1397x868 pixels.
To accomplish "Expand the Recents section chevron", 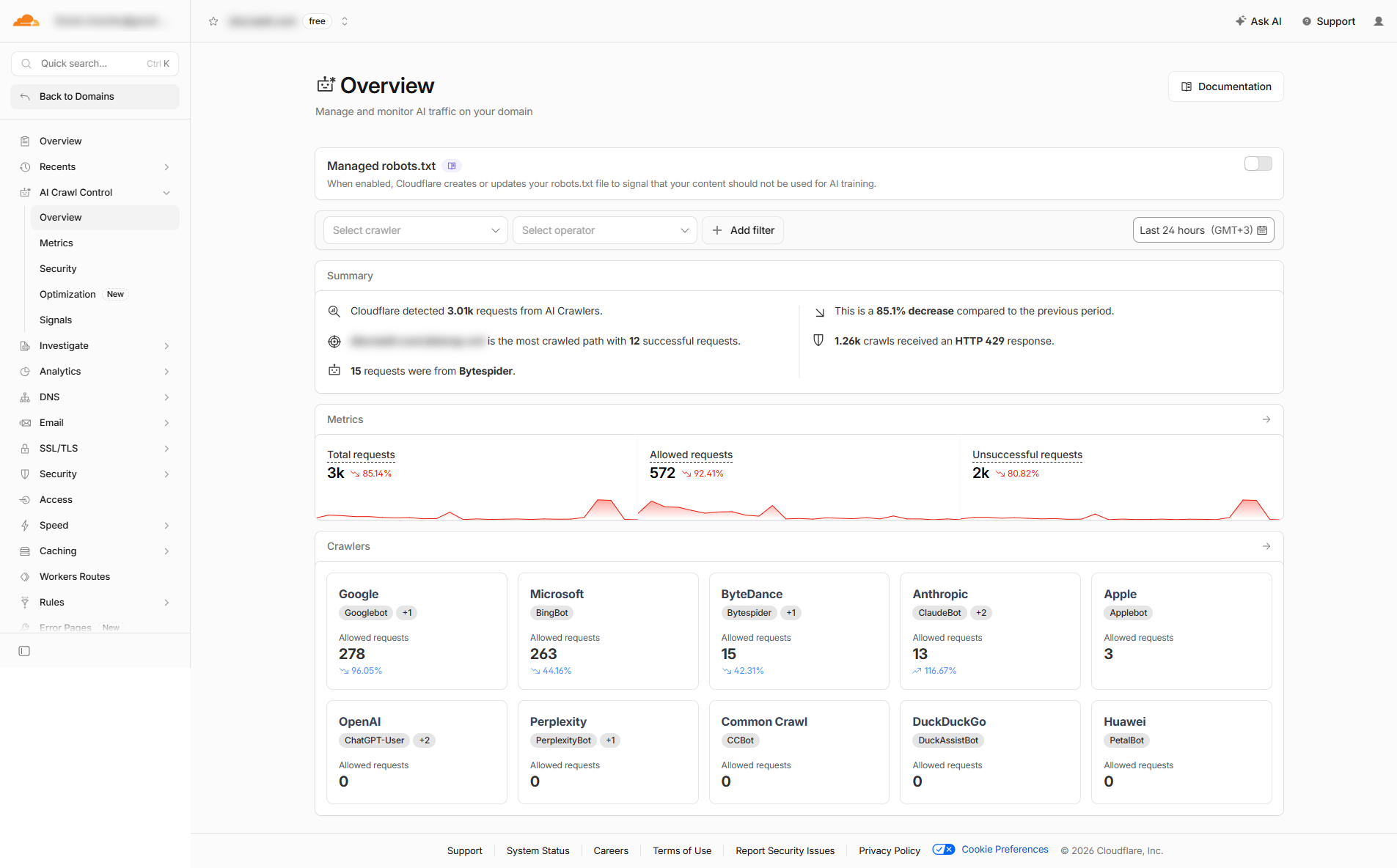I will [x=166, y=167].
